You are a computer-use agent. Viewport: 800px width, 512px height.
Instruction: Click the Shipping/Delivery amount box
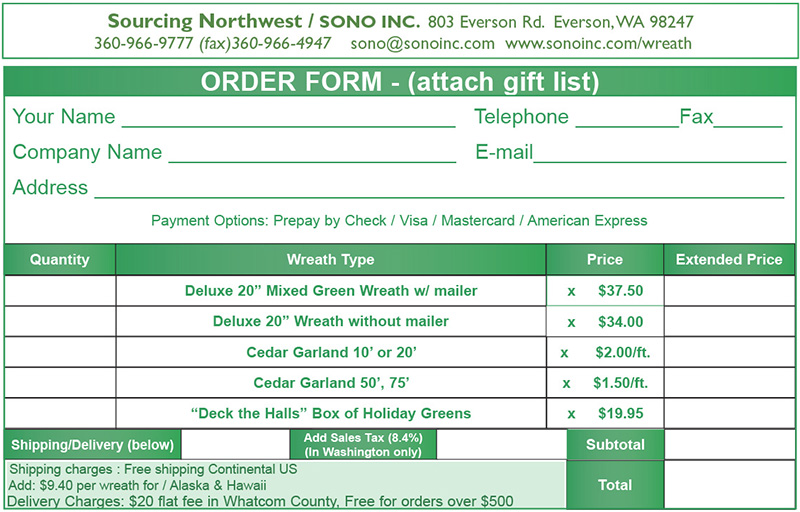pos(235,444)
